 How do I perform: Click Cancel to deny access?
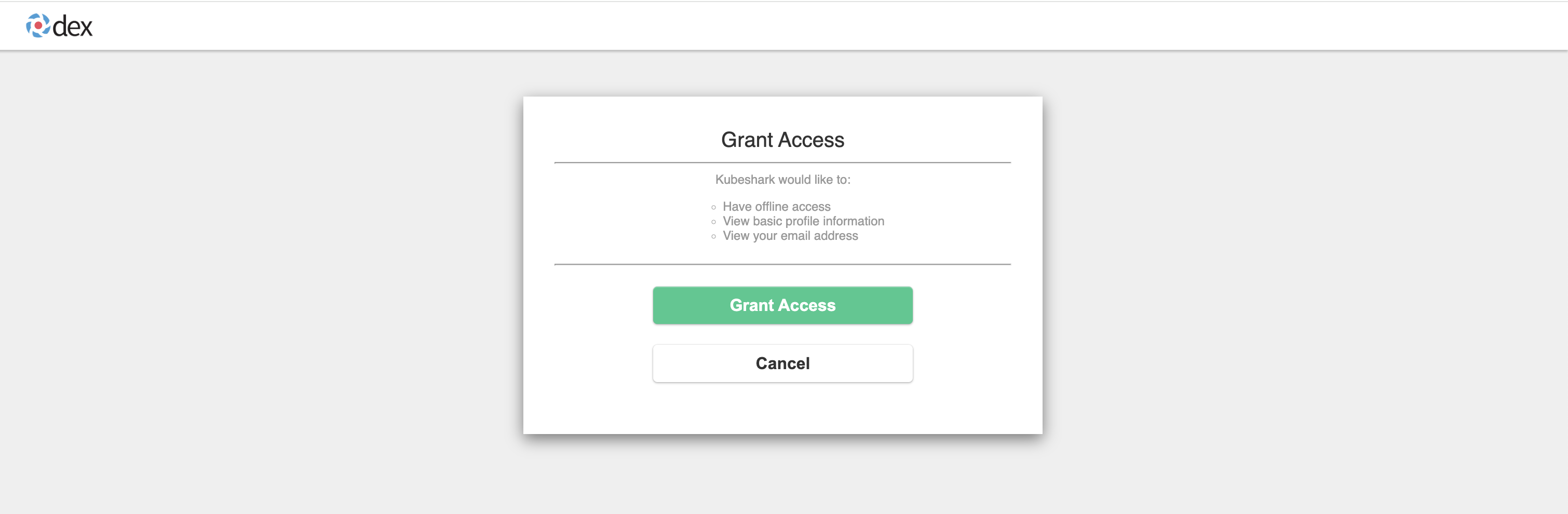783,363
